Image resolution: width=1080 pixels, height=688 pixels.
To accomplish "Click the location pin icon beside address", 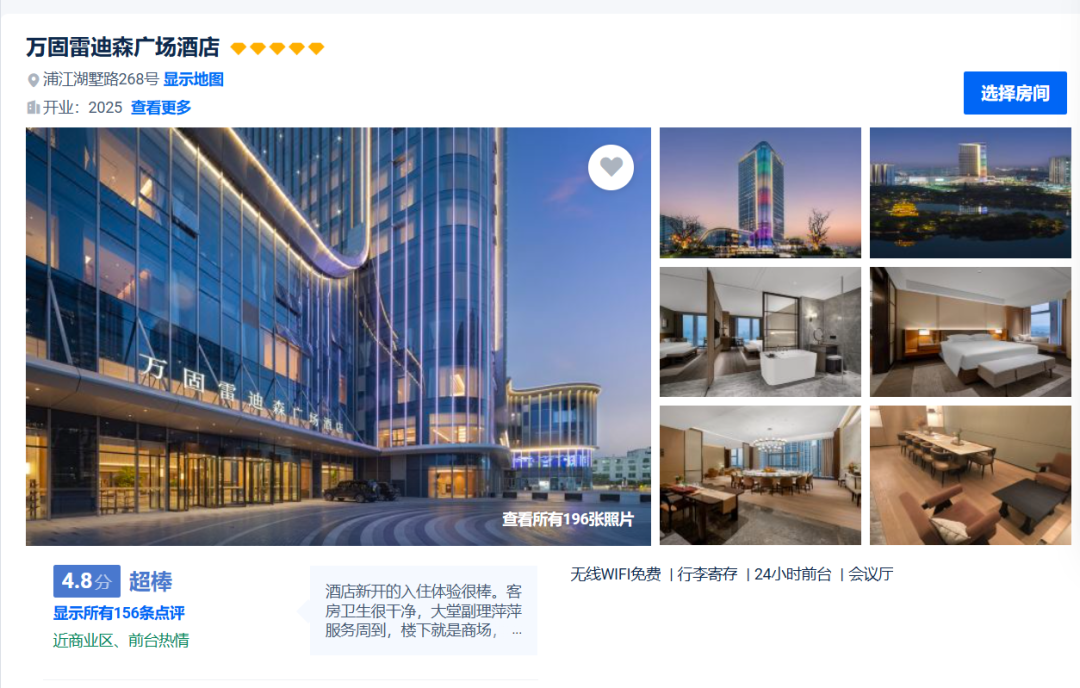I will point(33,80).
